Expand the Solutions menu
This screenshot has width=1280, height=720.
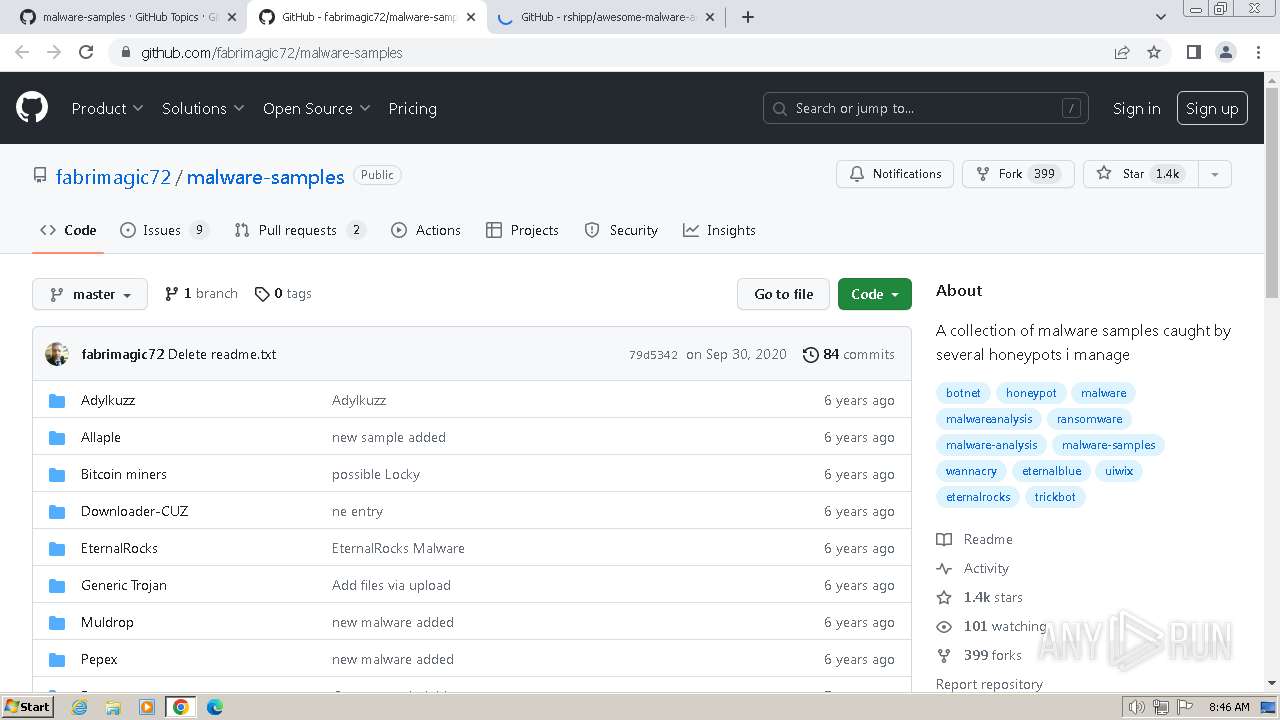(203, 108)
